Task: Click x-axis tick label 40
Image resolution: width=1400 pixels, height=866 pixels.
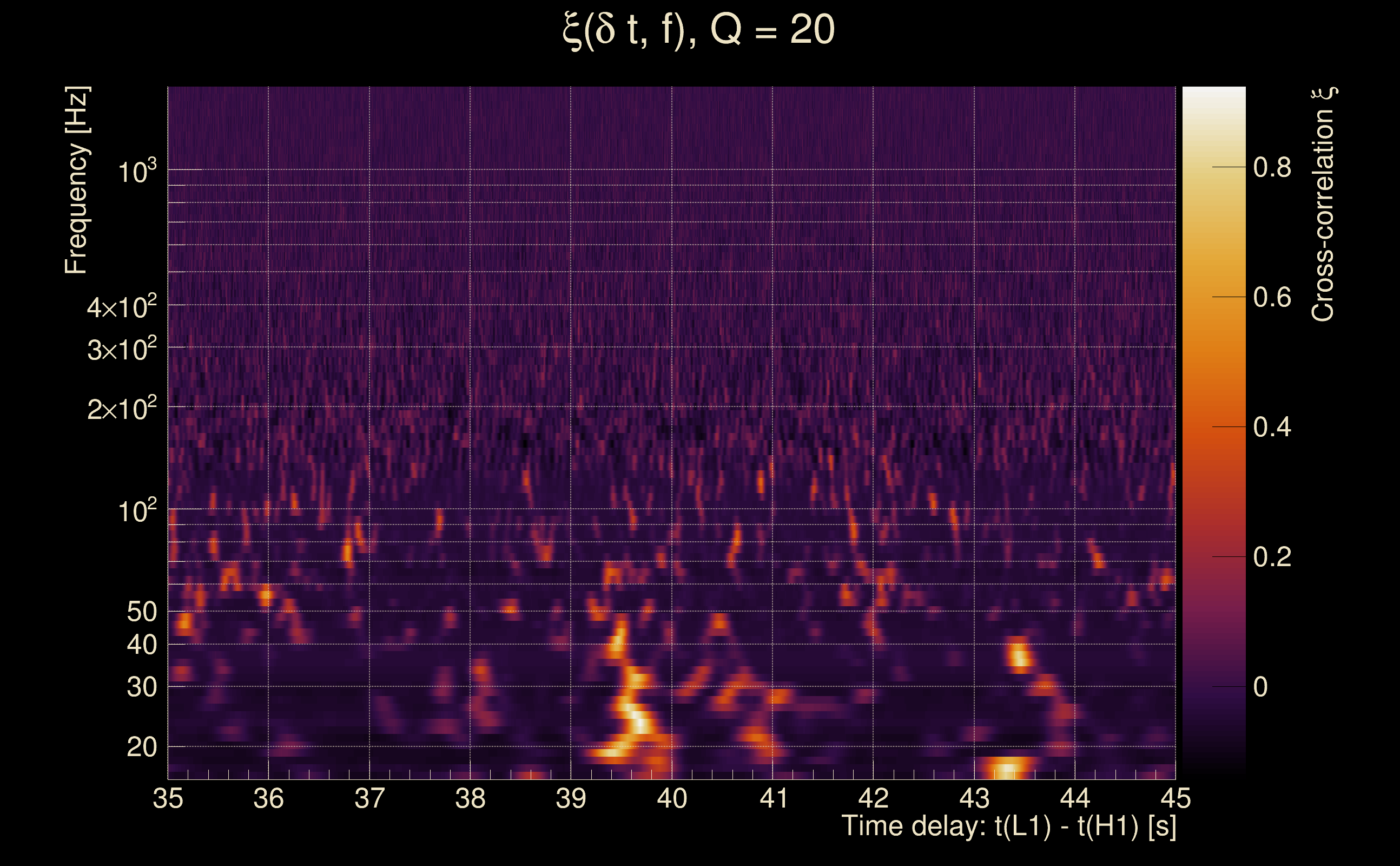Action: pos(671,798)
